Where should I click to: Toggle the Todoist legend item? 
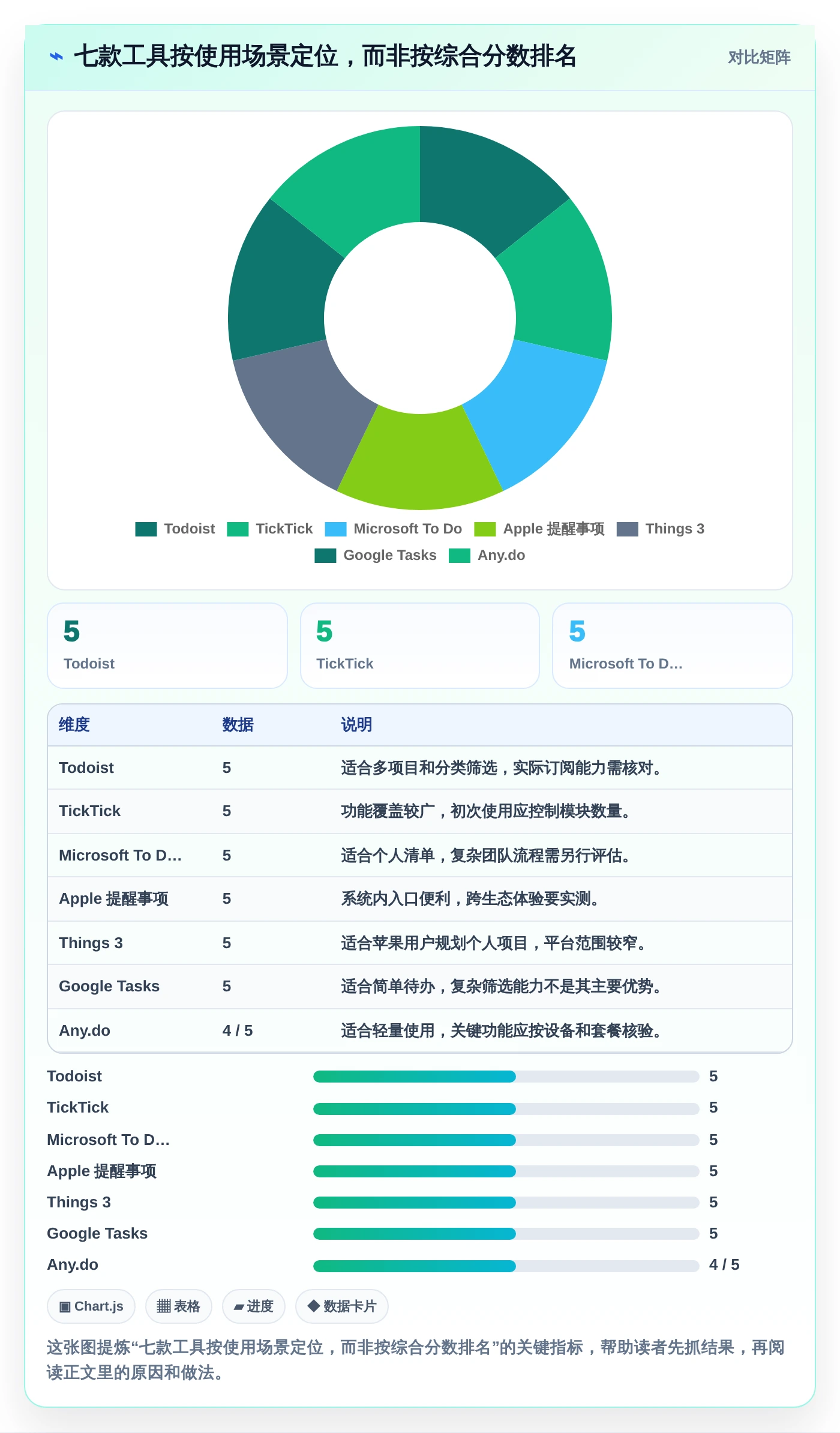click(175, 529)
